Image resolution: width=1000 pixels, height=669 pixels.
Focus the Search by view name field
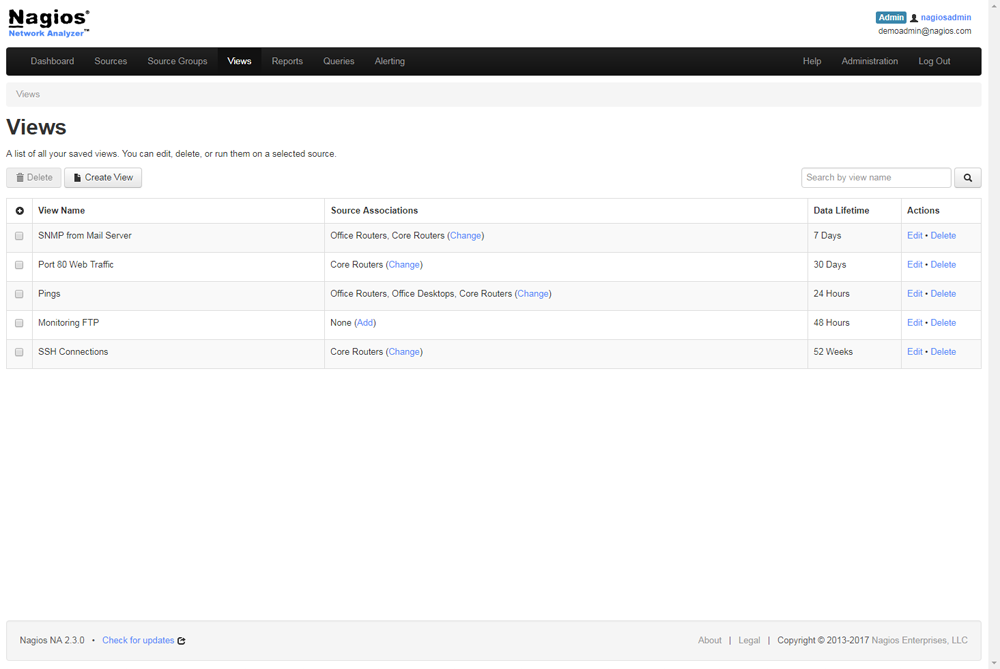pos(875,178)
